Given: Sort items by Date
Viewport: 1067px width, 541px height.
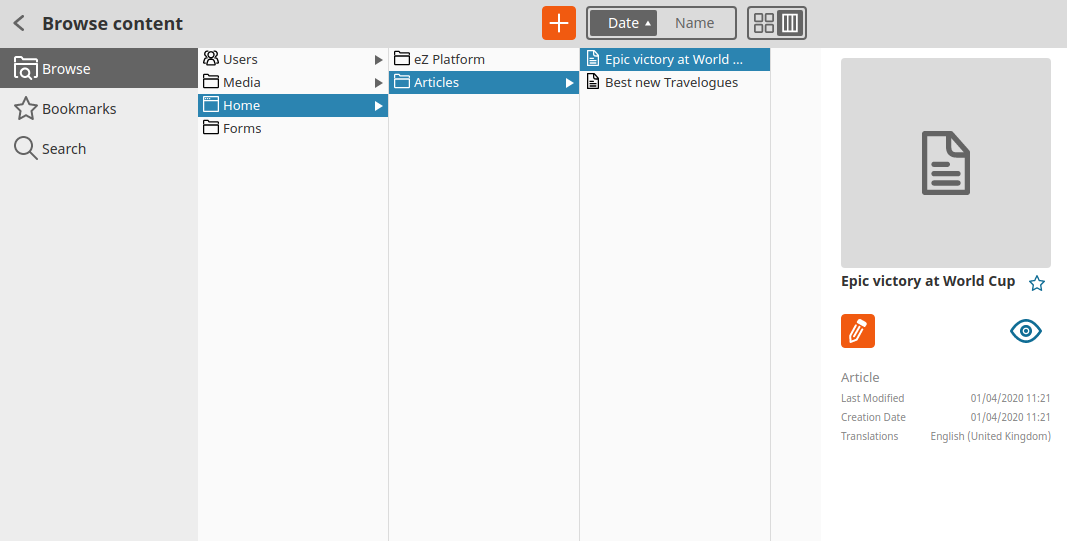Looking at the screenshot, I should (623, 23).
